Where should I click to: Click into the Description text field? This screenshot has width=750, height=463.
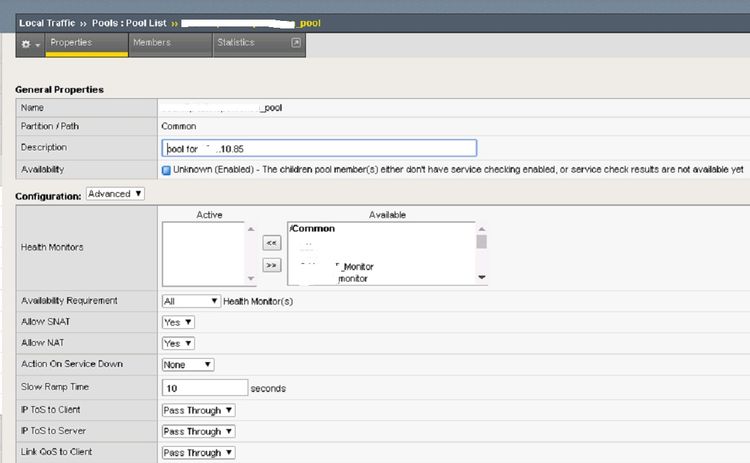coord(319,148)
